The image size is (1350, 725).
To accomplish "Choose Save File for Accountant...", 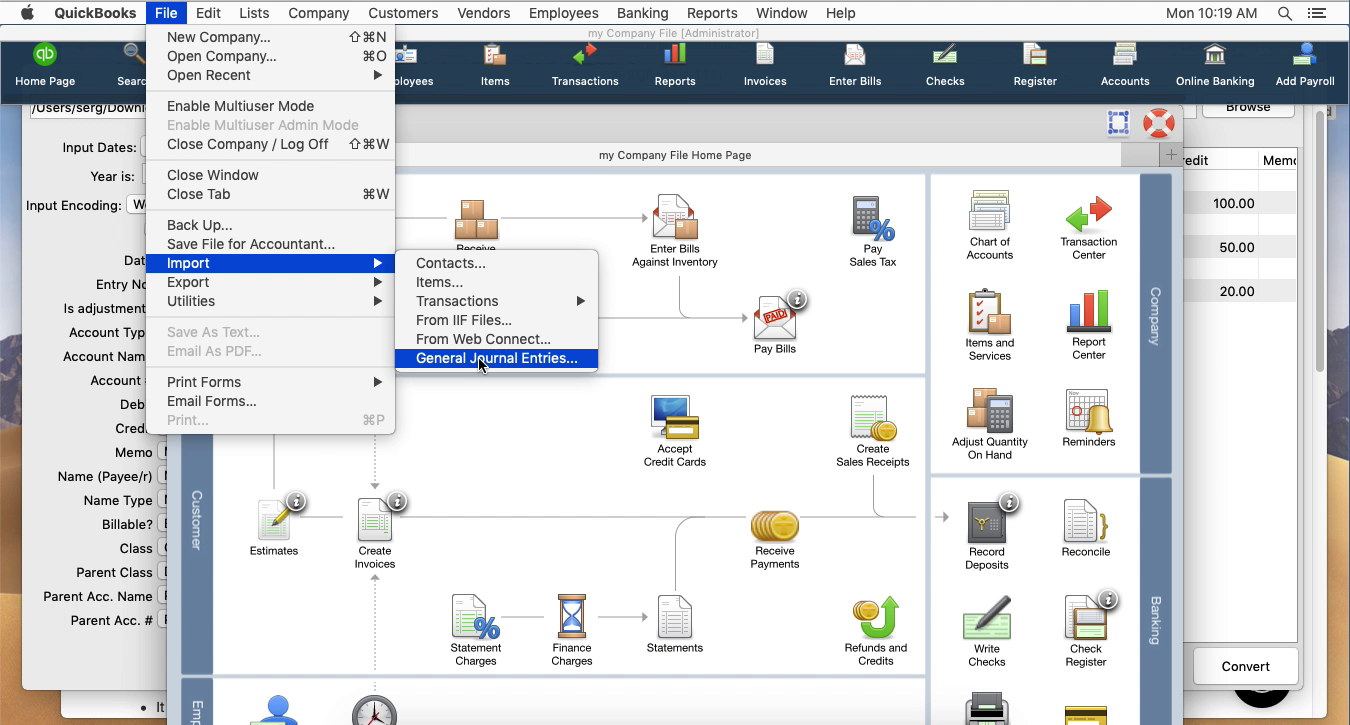I will pyautogui.click(x=270, y=244).
